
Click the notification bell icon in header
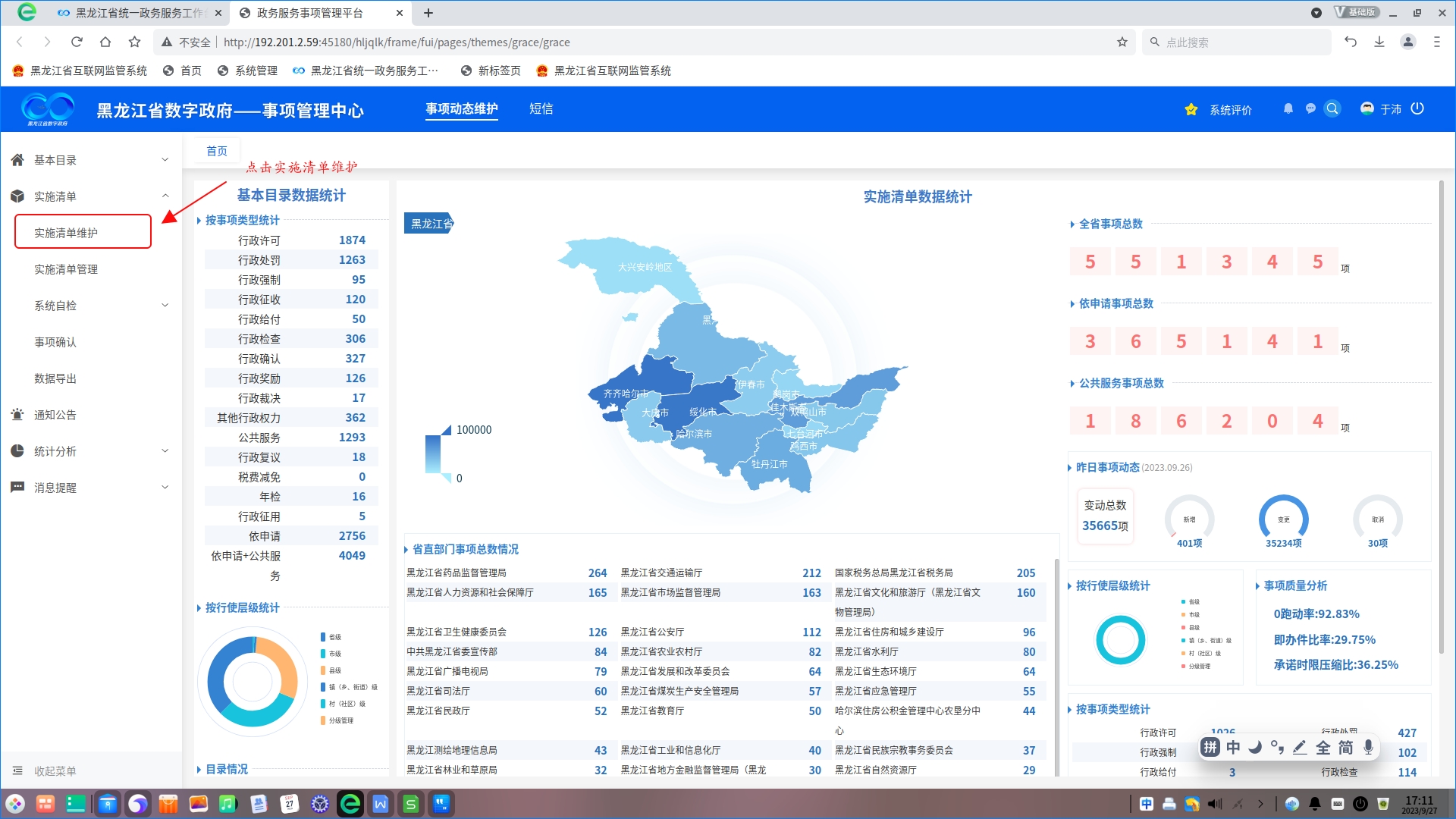[x=1288, y=108]
